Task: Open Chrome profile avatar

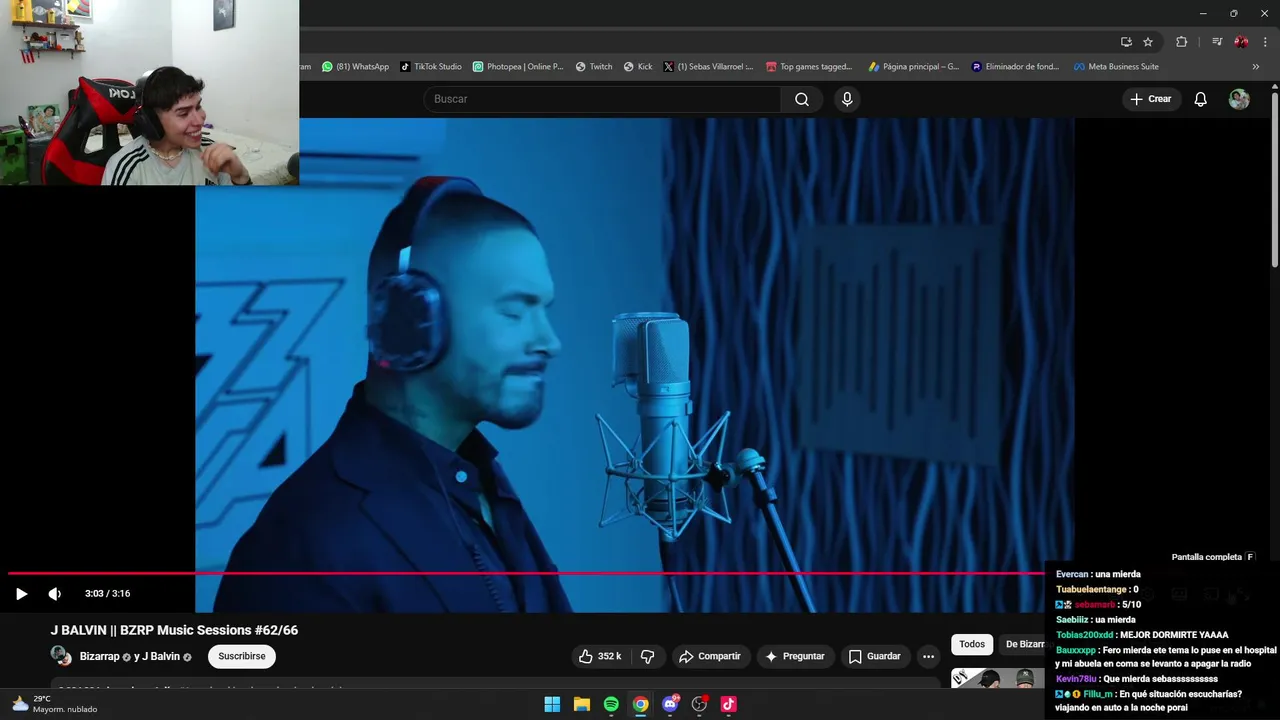Action: [1241, 42]
